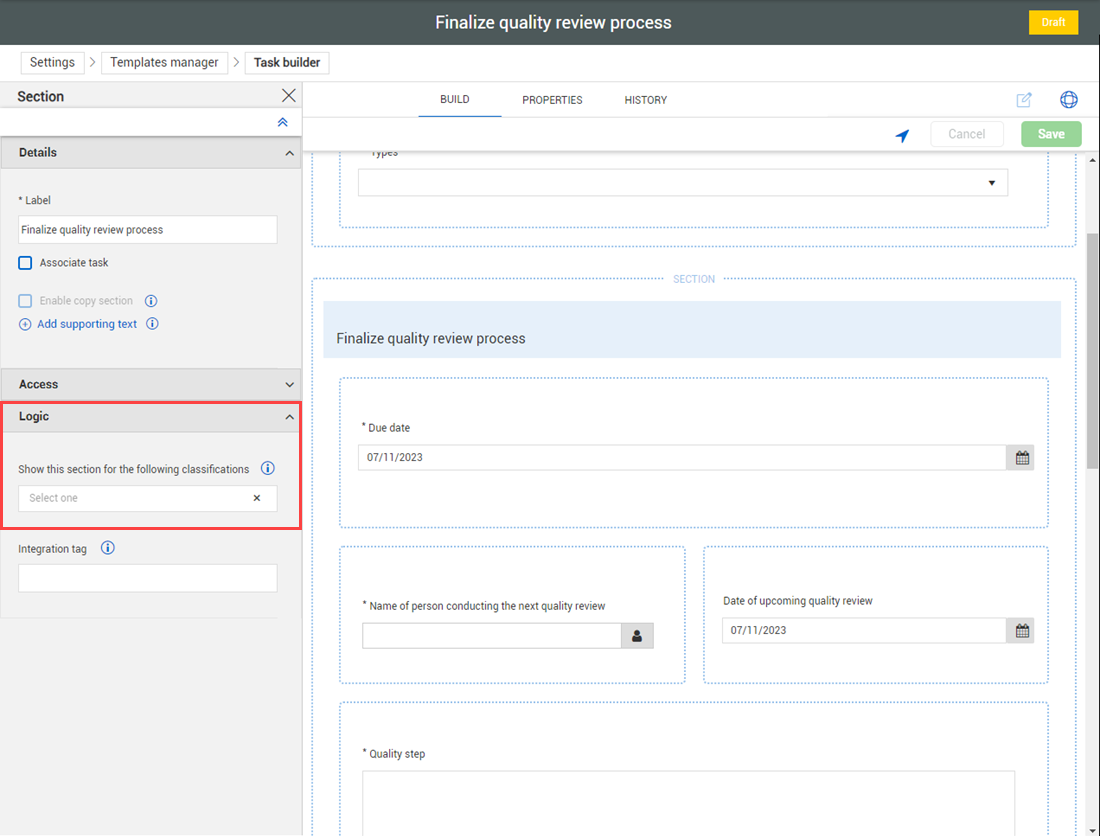Screen dimensions: 1100x836
Task: Close the Section panel
Action: (288, 95)
